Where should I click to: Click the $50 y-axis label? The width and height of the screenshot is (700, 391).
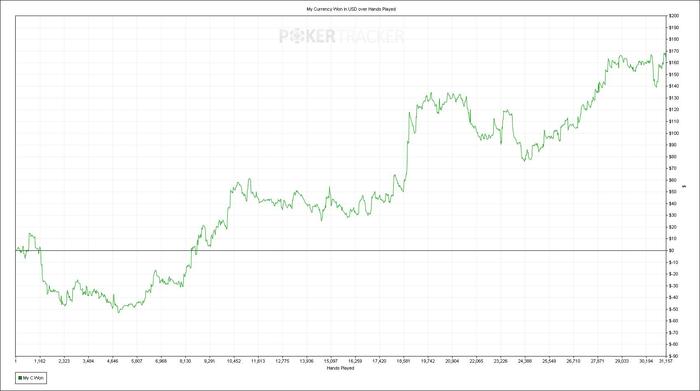pyautogui.click(x=673, y=191)
